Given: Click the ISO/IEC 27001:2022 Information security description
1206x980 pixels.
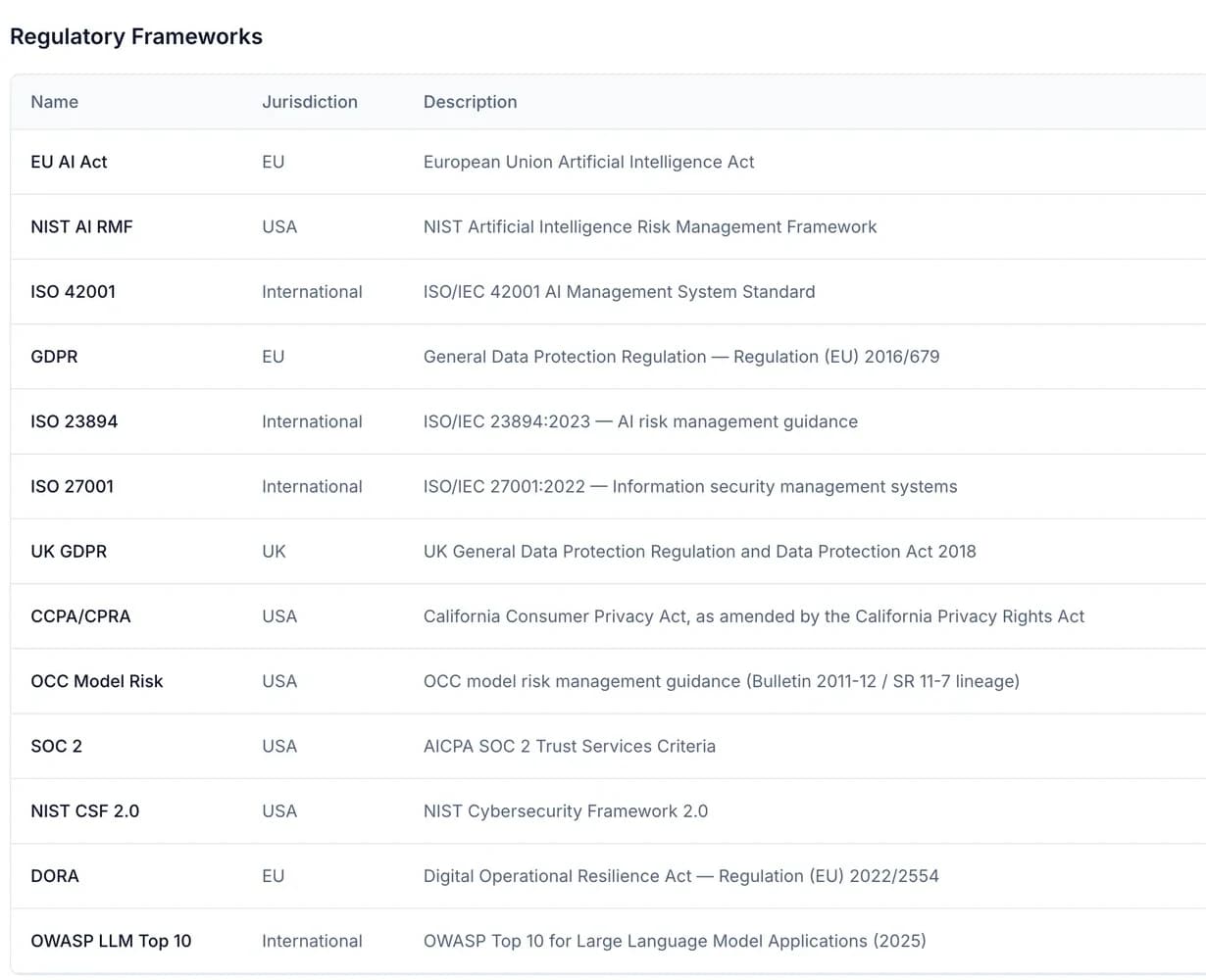Looking at the screenshot, I should point(690,486).
